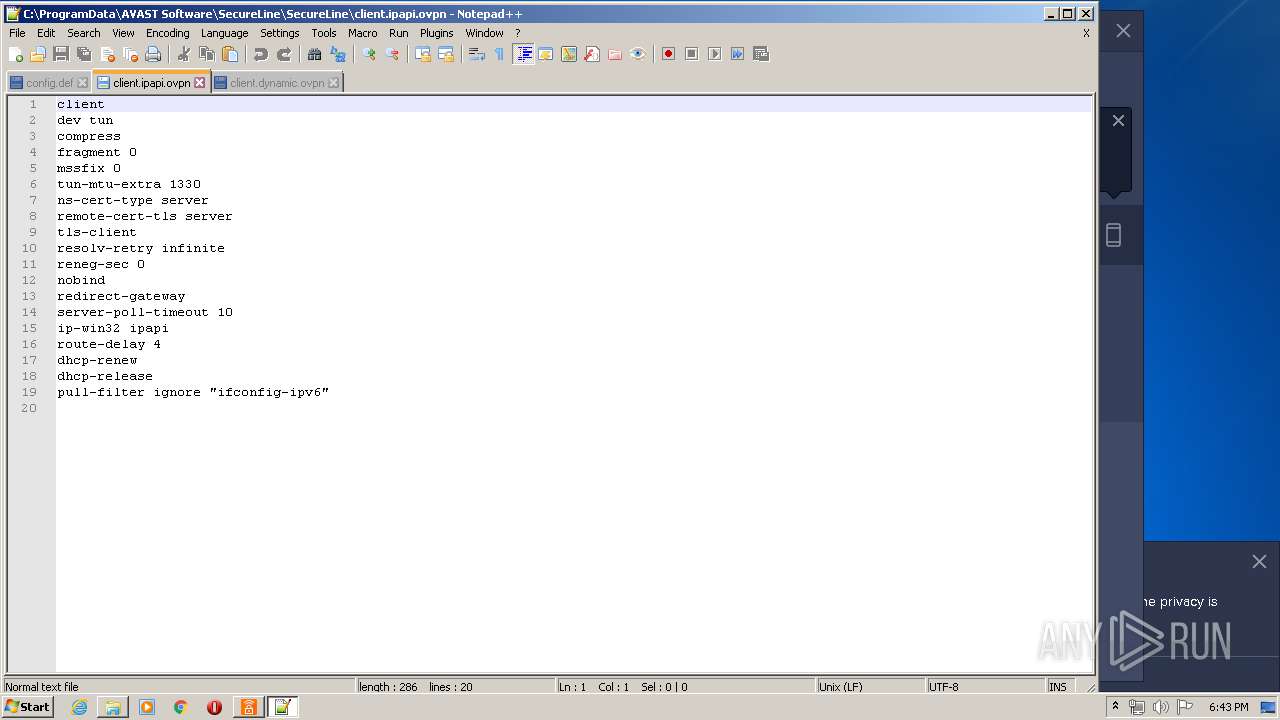
Task: Click the Close All toolbar icon
Action: click(x=130, y=54)
